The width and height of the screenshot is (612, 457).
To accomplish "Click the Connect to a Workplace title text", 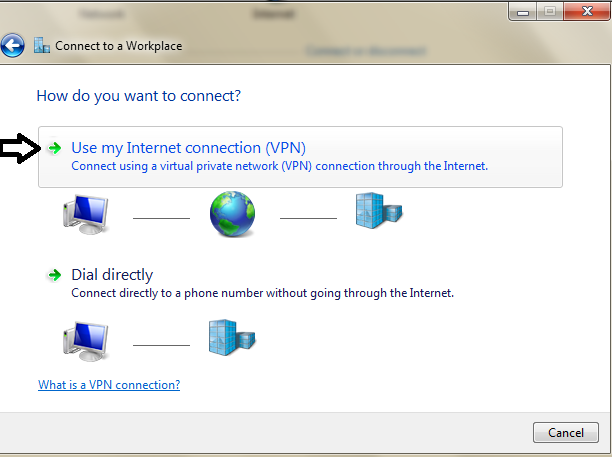I will point(119,46).
